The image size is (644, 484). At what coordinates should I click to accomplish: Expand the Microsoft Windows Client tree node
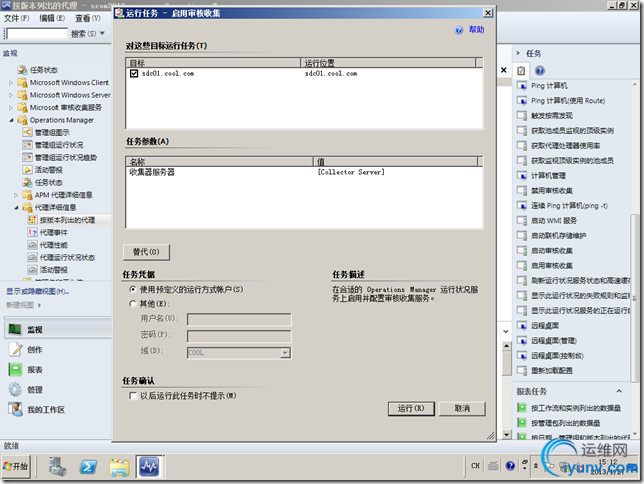pyautogui.click(x=11, y=83)
